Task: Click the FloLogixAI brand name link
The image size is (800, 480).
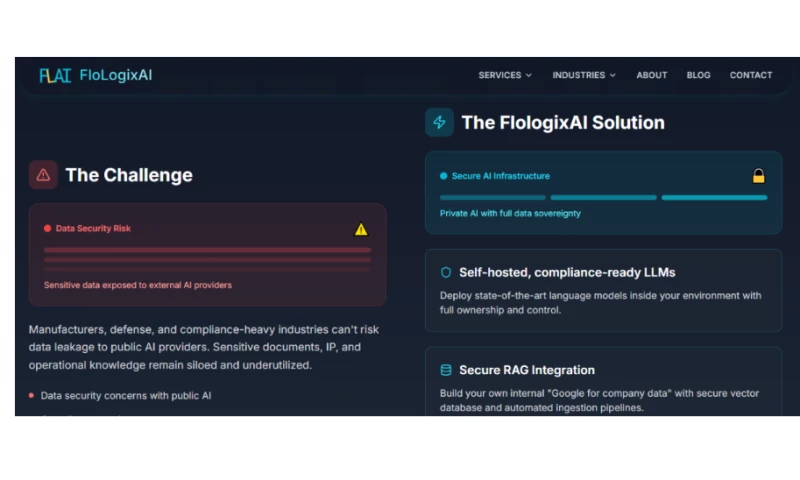Action: tap(116, 75)
